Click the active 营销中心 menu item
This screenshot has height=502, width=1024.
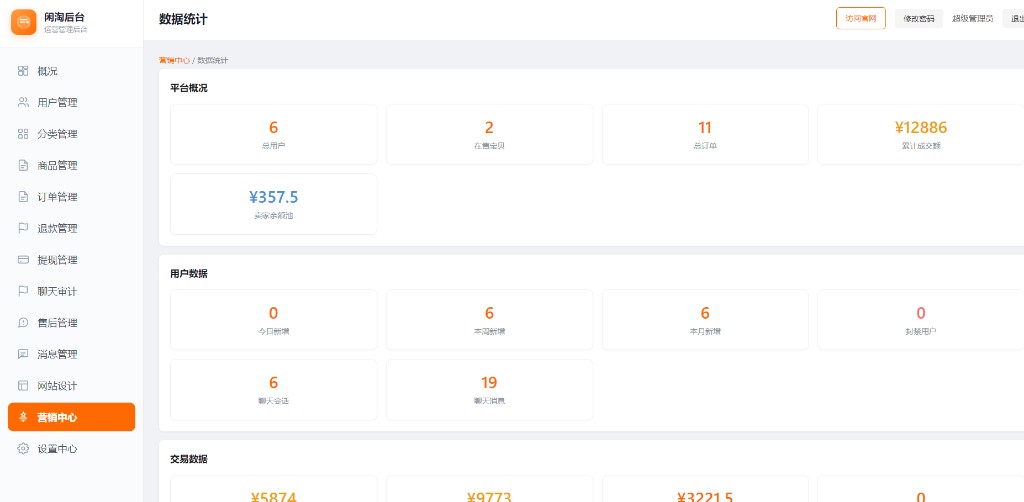coord(71,417)
